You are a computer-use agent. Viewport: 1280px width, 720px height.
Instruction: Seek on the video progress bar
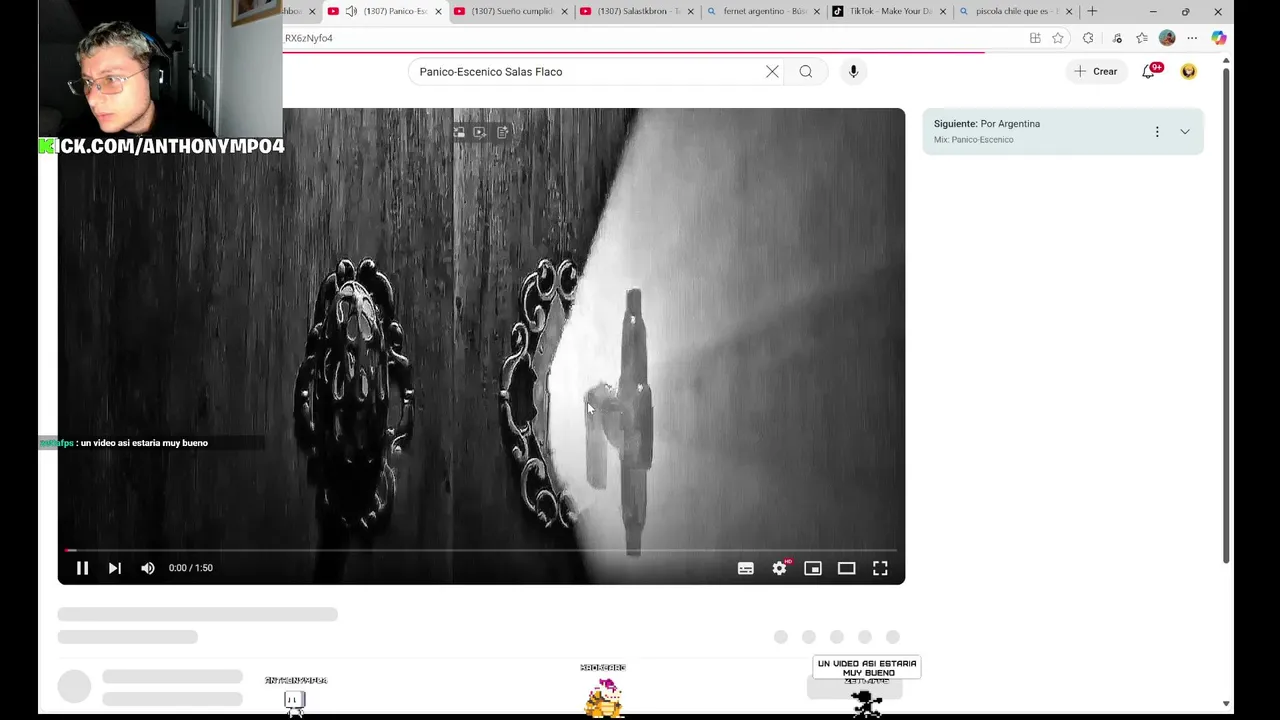(x=481, y=550)
